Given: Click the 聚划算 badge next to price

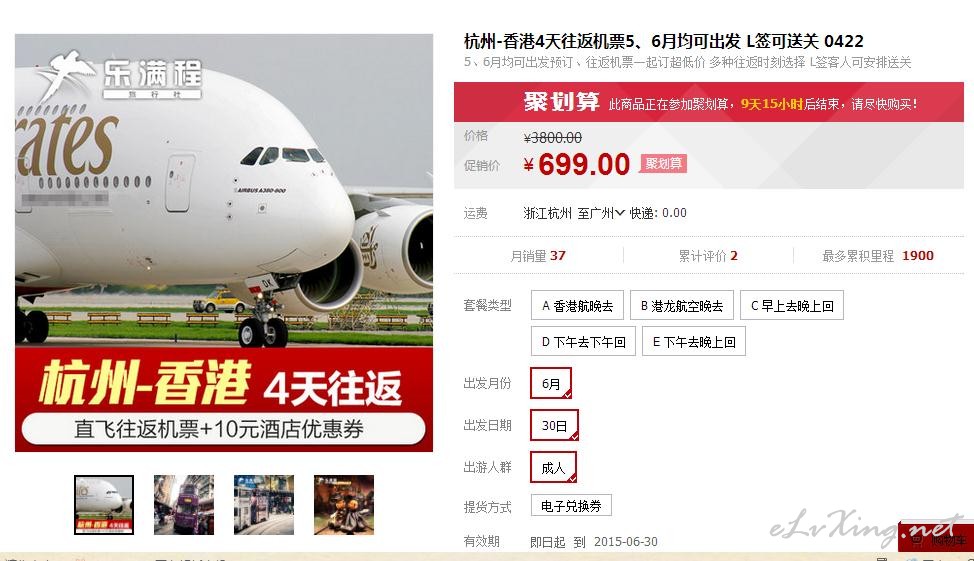Looking at the screenshot, I should tap(663, 163).
